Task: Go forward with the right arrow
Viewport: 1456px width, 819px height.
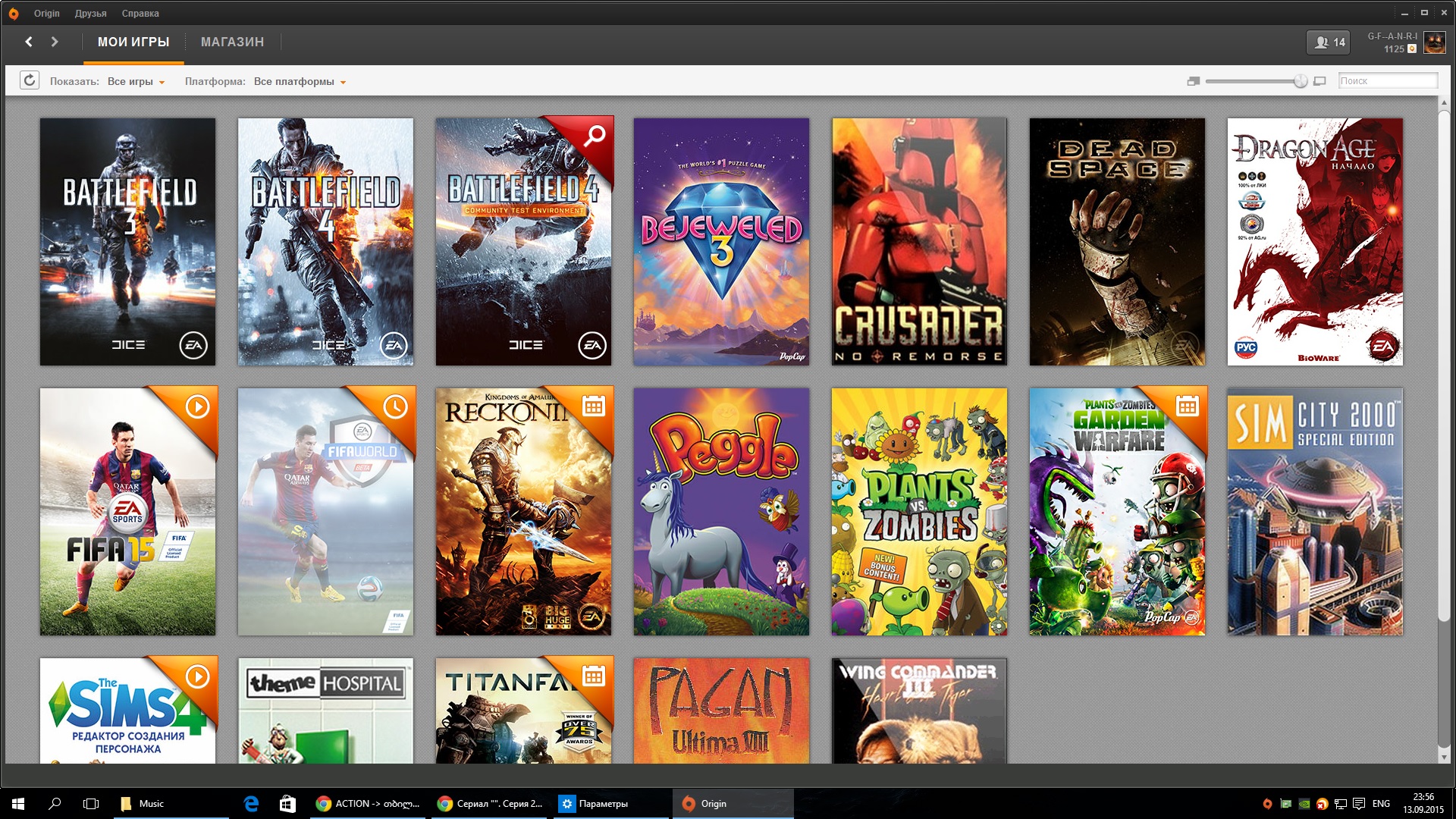Action: (x=55, y=42)
